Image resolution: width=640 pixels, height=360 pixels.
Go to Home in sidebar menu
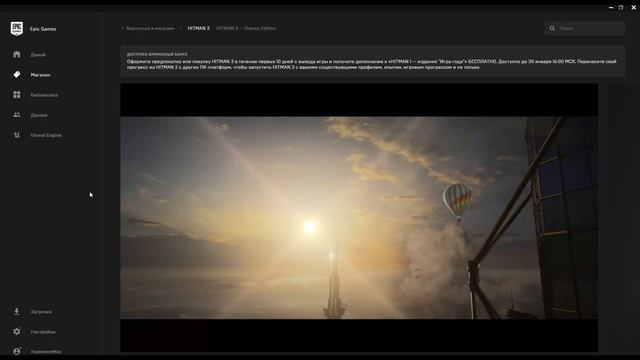38,55
